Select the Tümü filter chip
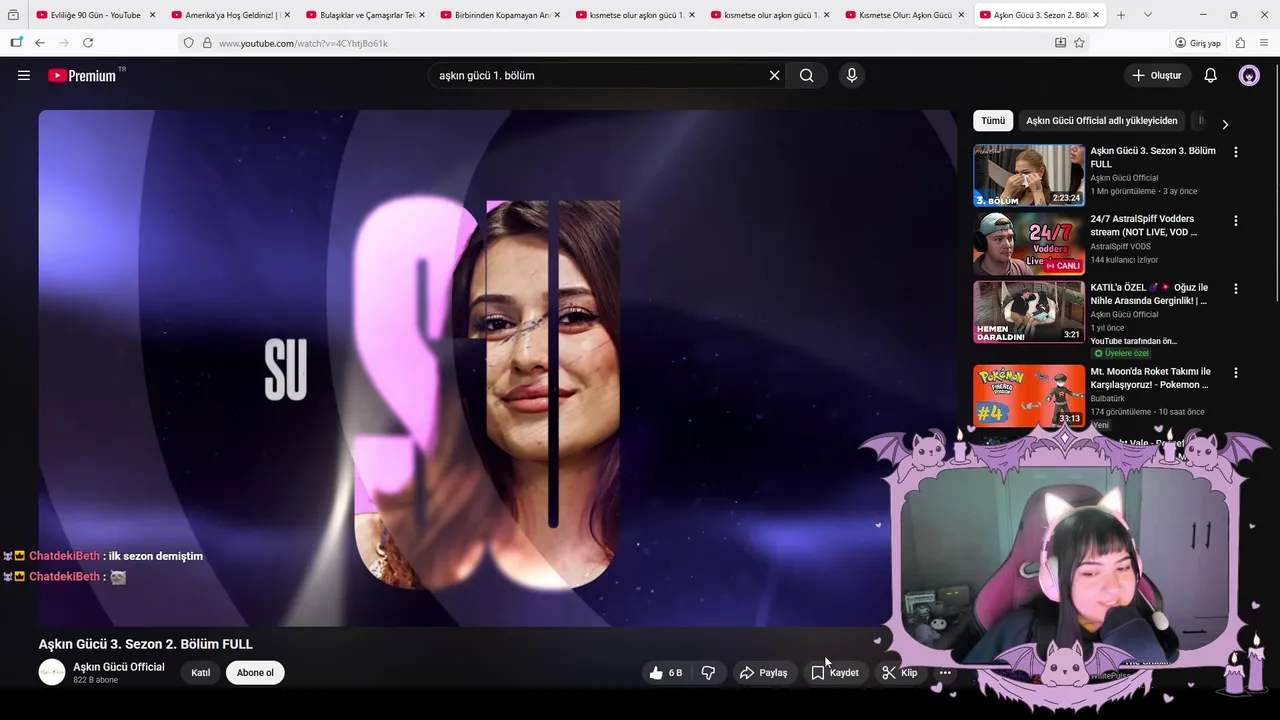 (993, 121)
